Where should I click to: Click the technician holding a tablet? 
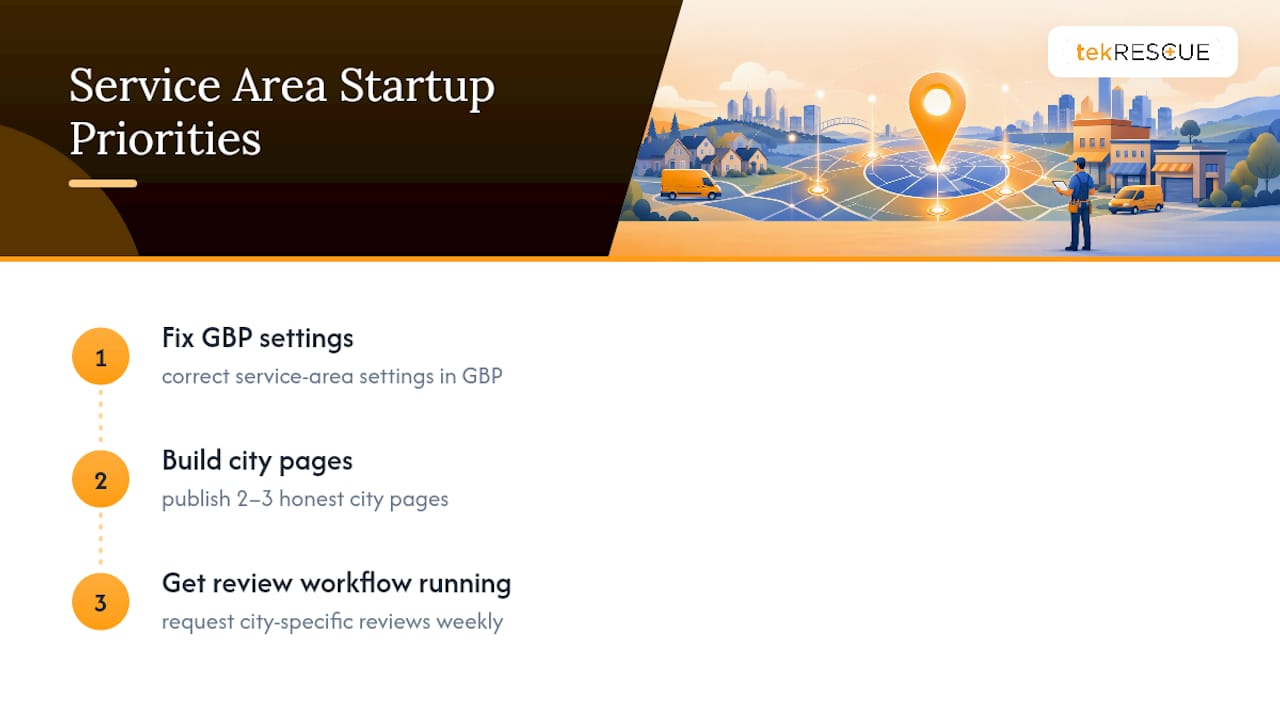(x=1077, y=204)
